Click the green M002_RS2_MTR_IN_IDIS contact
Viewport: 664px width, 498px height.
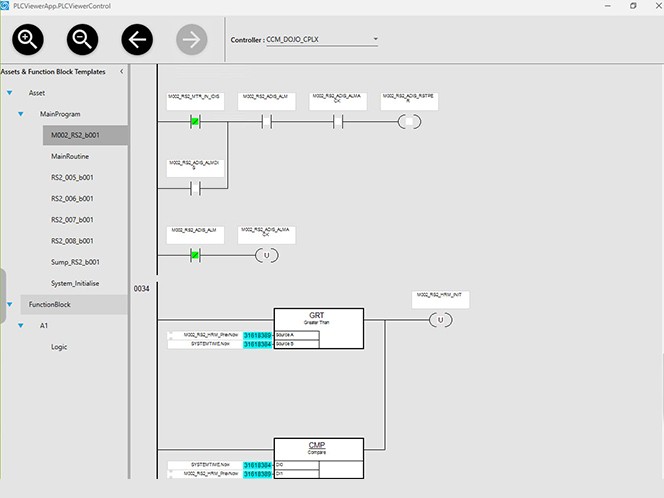(x=196, y=122)
